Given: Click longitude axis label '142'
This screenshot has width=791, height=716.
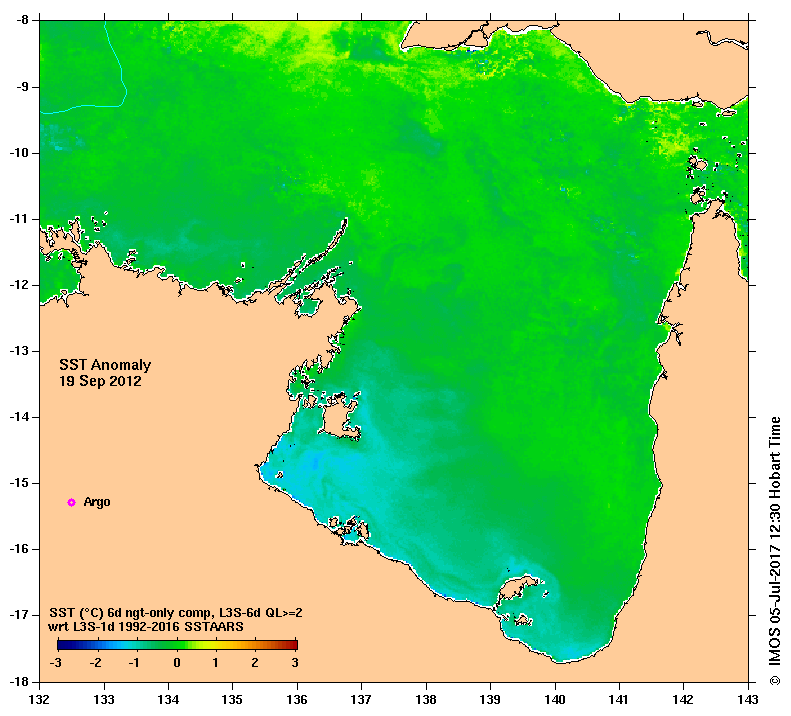Looking at the screenshot, I should [x=684, y=699].
